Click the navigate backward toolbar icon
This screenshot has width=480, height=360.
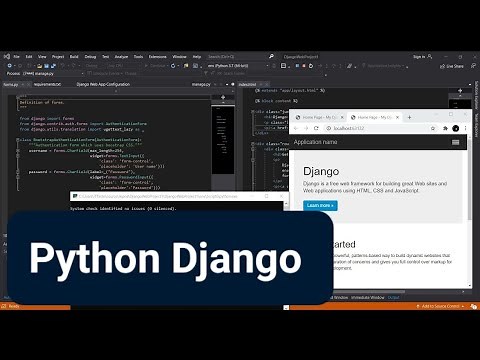10,66
